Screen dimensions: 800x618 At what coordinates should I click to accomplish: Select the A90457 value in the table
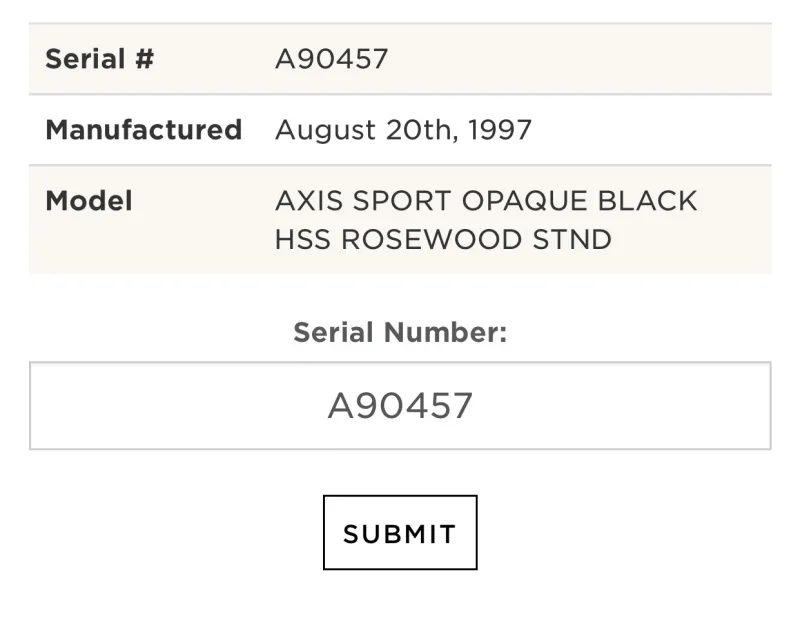click(x=331, y=59)
